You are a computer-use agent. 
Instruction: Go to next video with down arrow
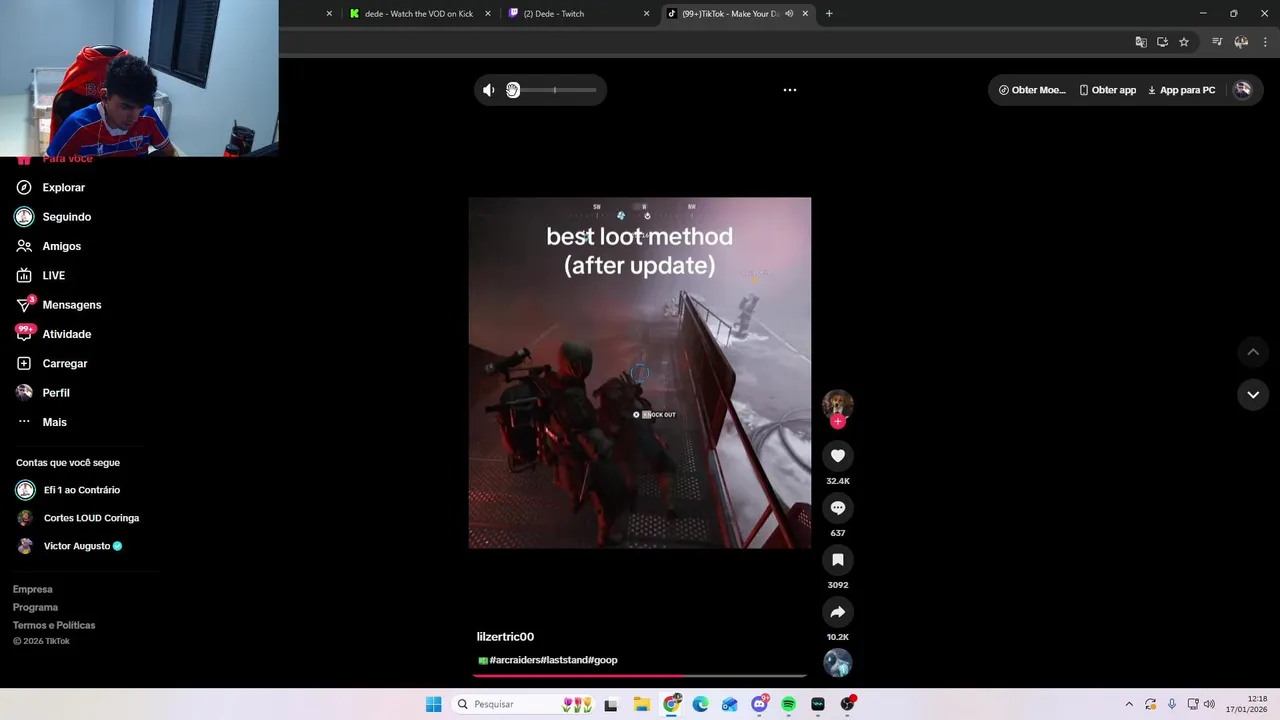(x=1253, y=395)
